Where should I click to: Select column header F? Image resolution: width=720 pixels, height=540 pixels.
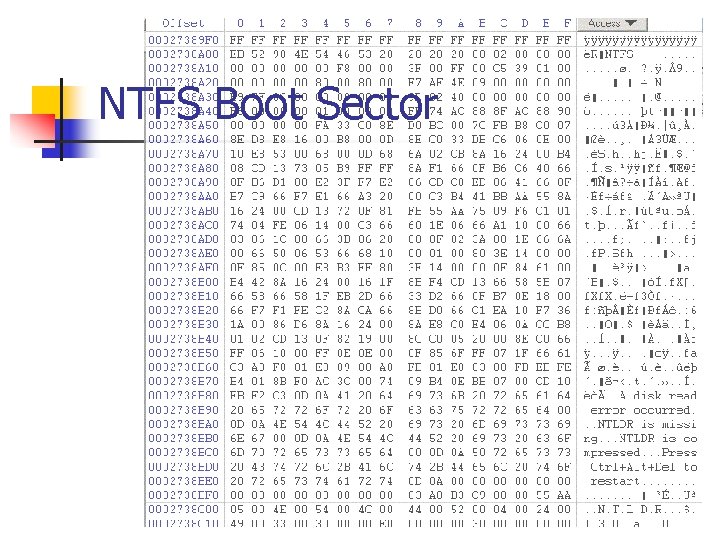[x=567, y=23]
